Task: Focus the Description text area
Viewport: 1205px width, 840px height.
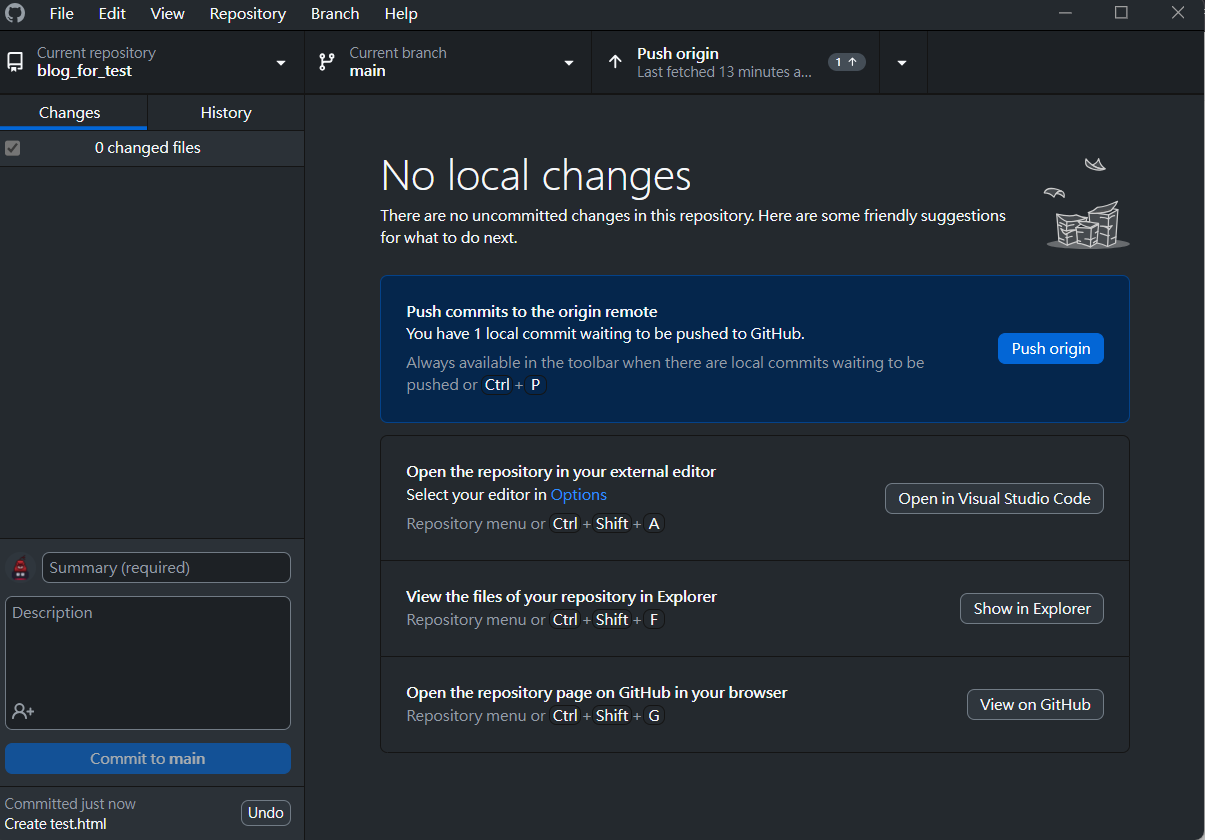Action: [148, 663]
